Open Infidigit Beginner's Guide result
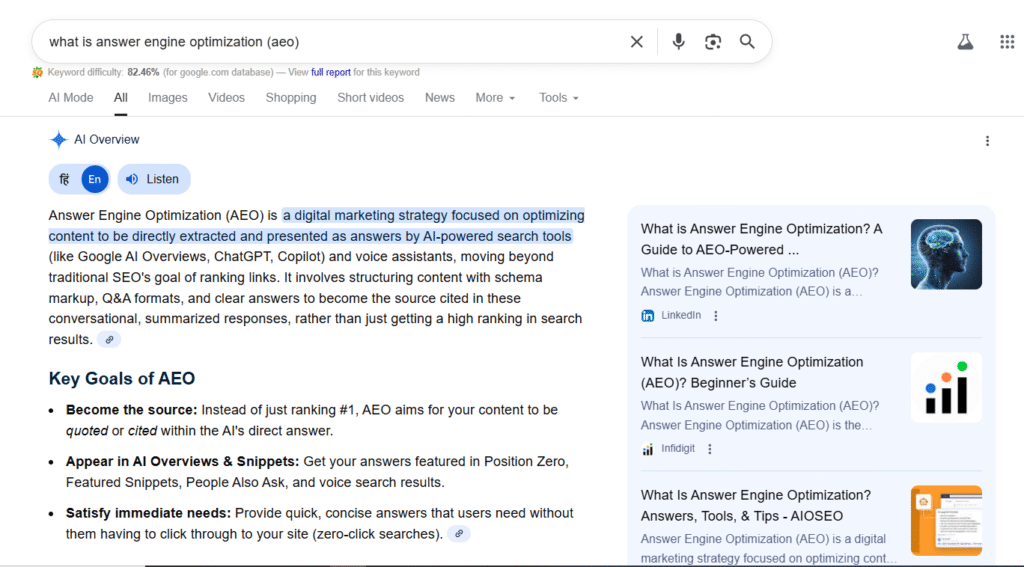Image resolution: width=1024 pixels, height=567 pixels. point(752,372)
